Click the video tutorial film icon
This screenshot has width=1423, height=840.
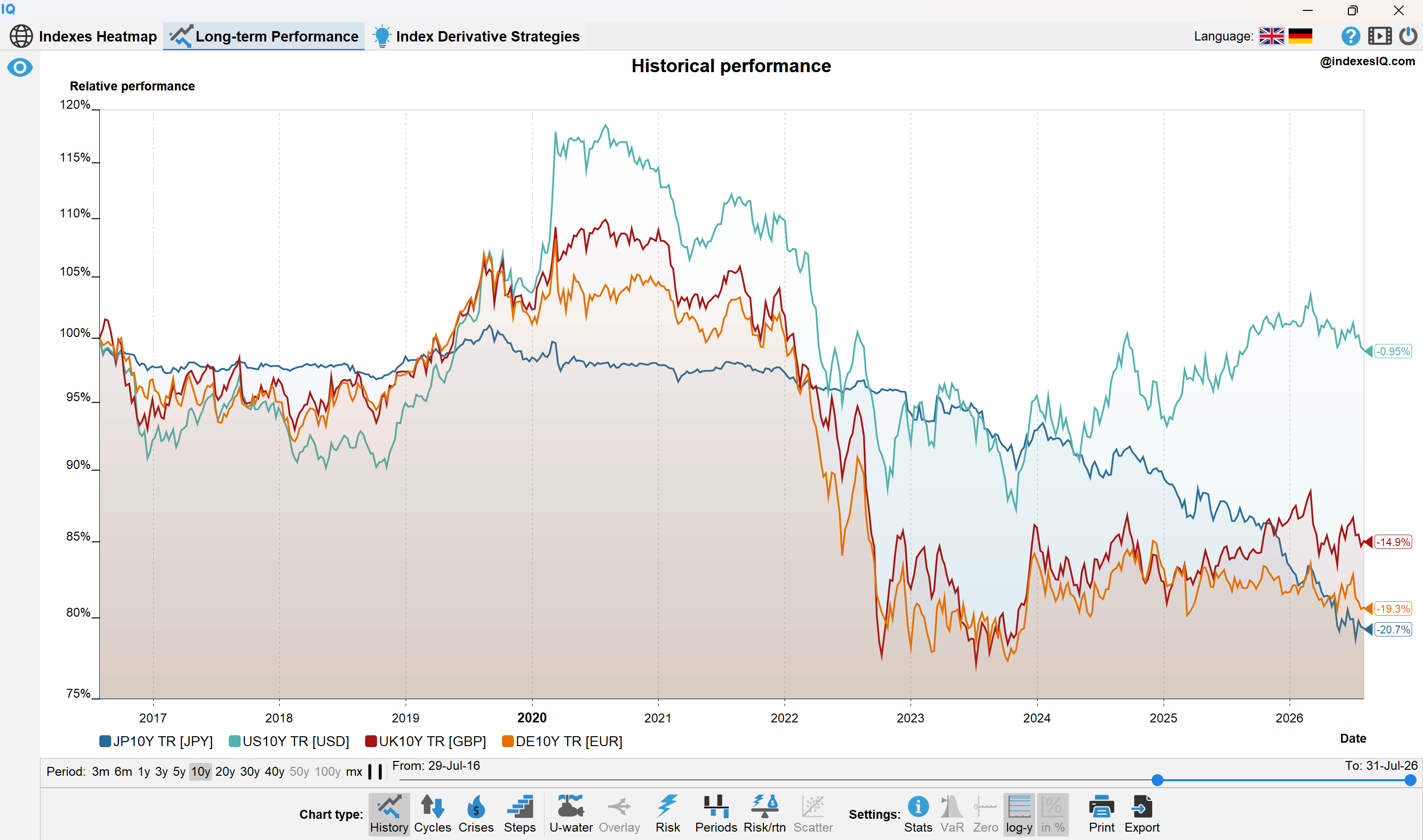coord(1380,36)
